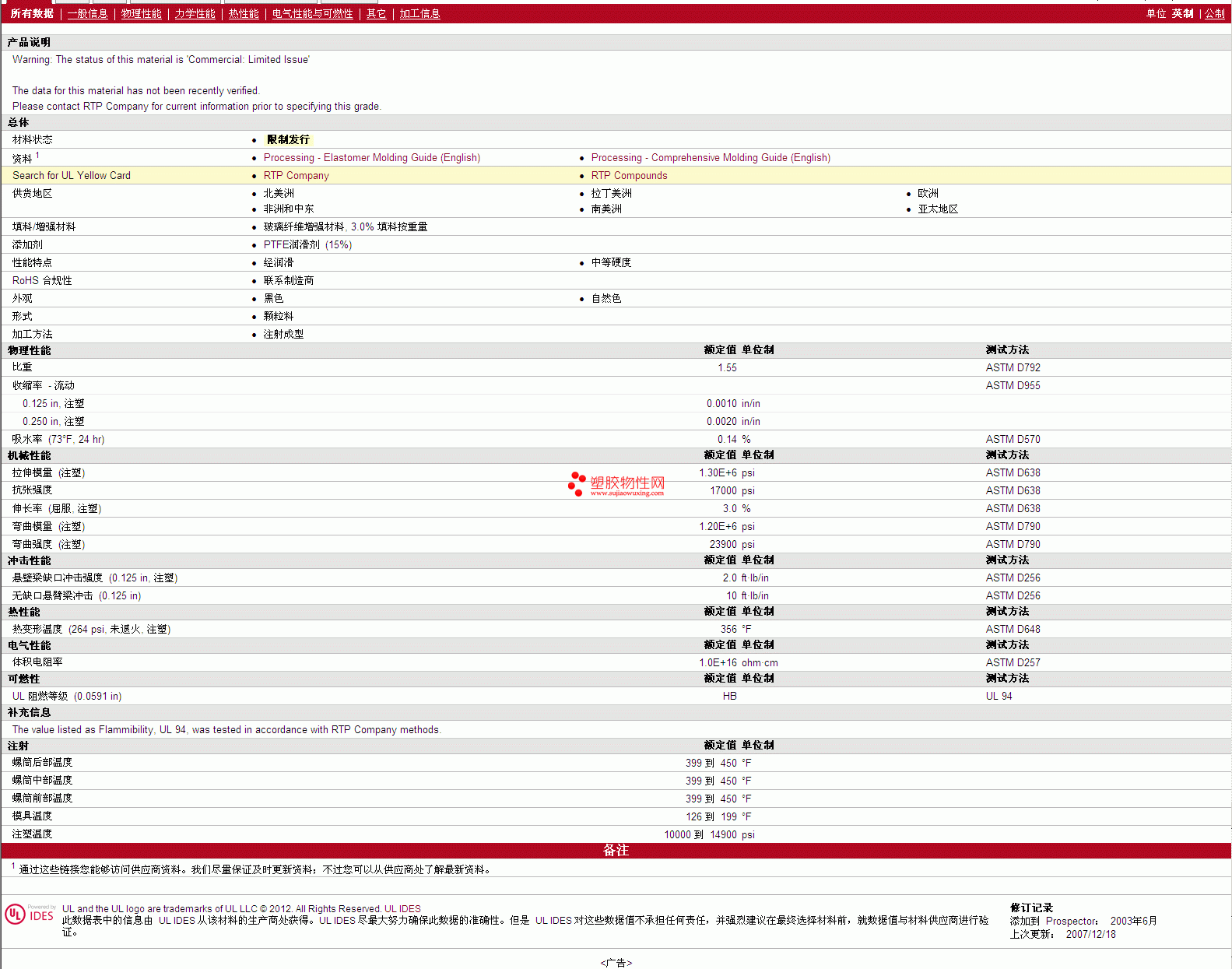Click ASTM D570 test method

point(1013,439)
